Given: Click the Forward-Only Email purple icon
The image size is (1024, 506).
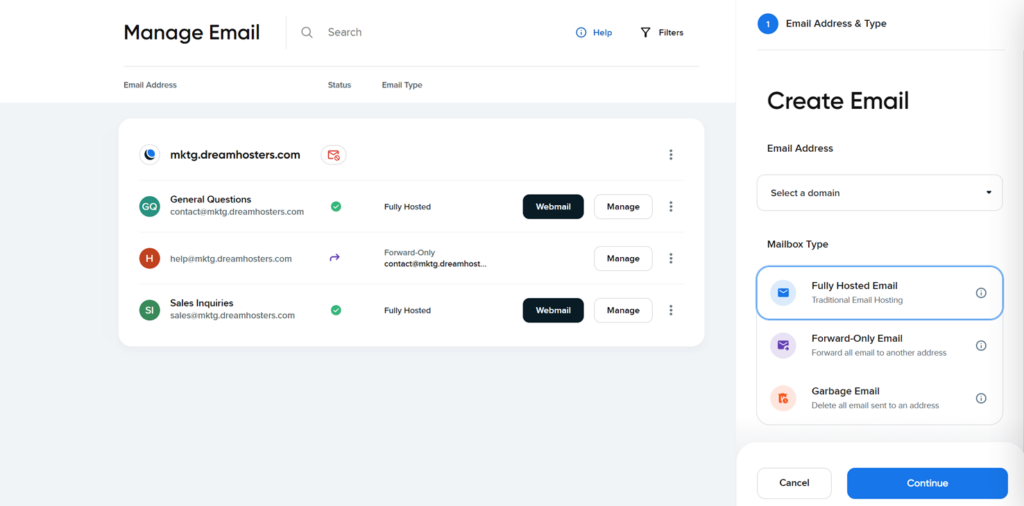Looking at the screenshot, I should click(783, 345).
